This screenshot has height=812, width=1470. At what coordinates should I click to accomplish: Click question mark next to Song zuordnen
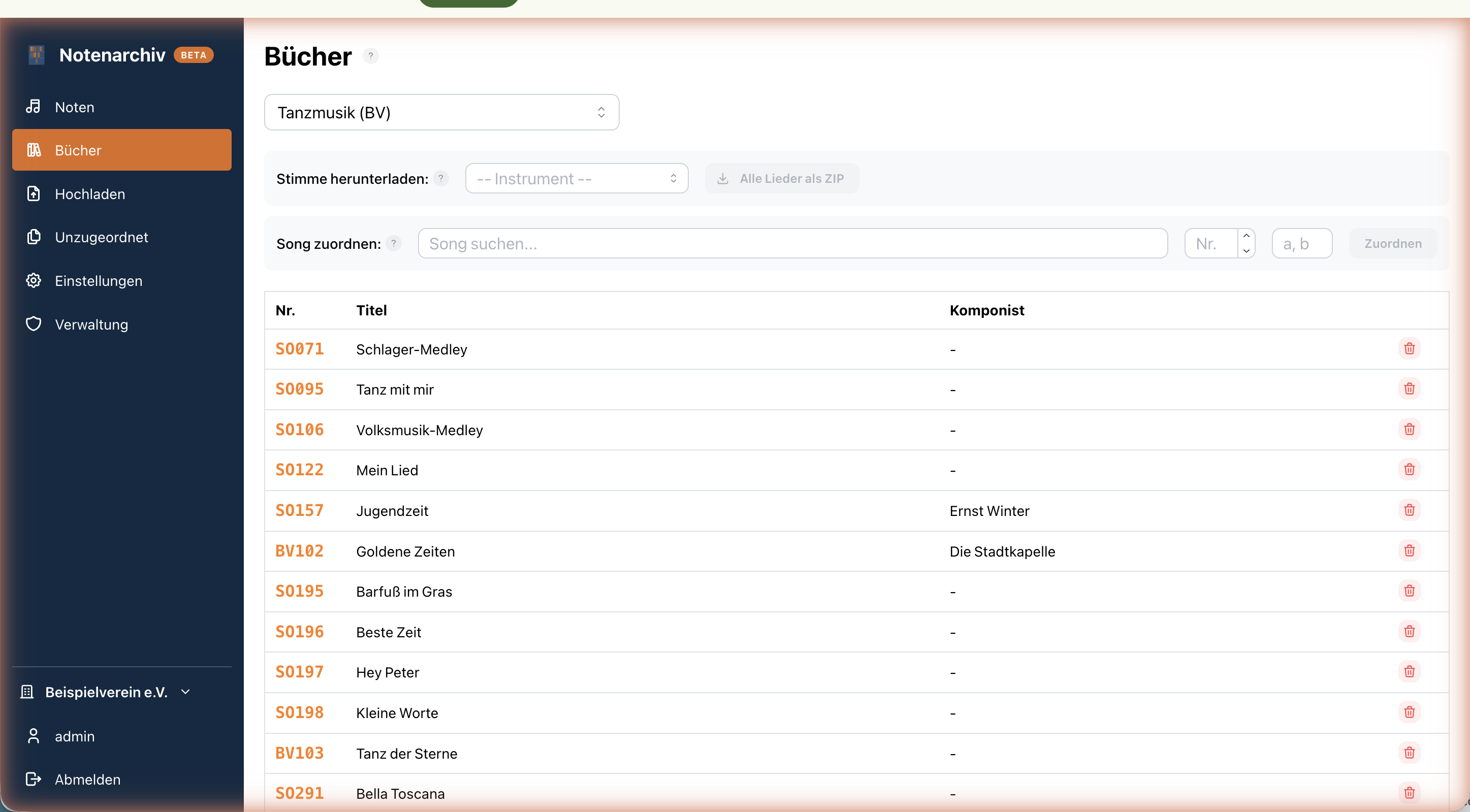[x=393, y=244]
